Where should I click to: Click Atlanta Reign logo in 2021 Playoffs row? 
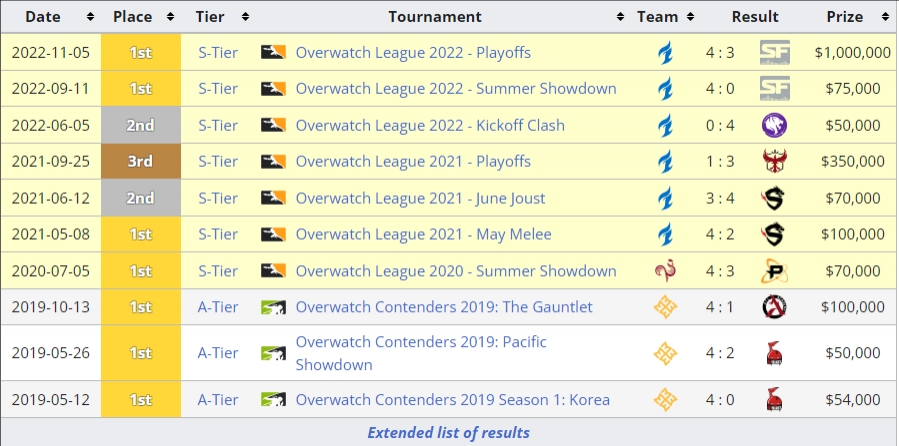[x=775, y=161]
